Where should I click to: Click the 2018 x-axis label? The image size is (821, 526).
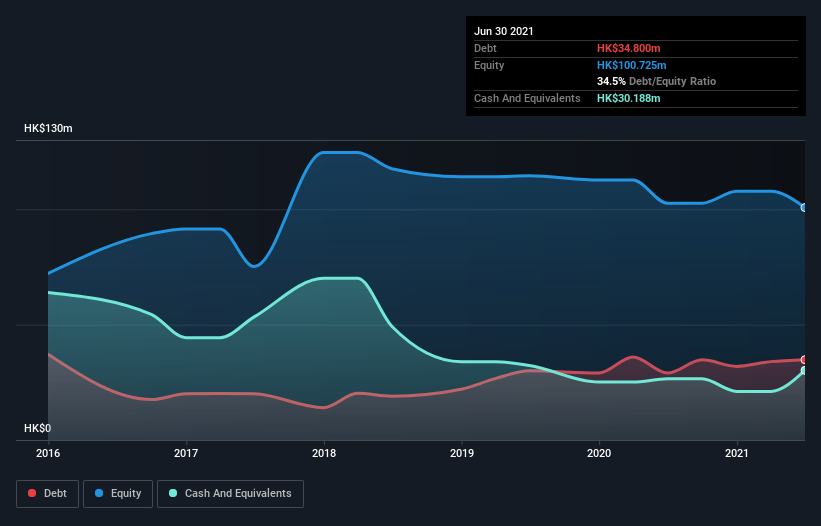[324, 453]
